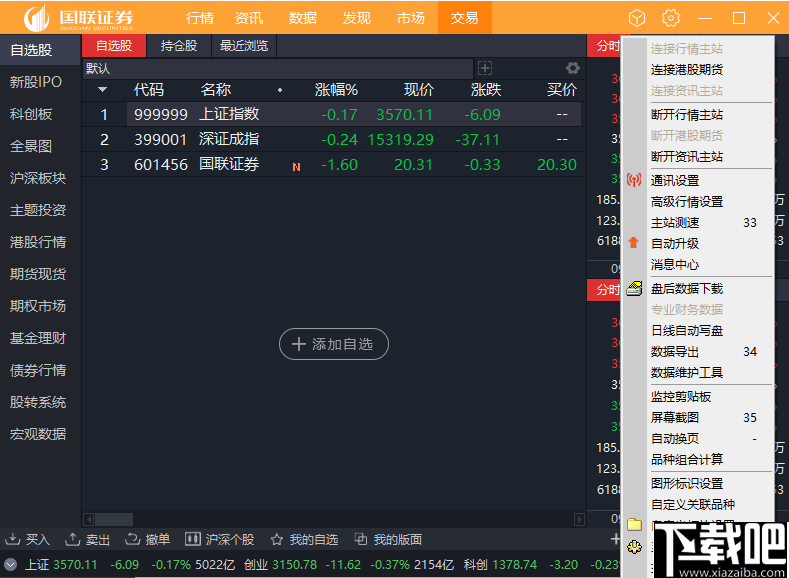This screenshot has height=578, width=789.
Task: Open 期权市场 in sidebar
Action: click(40, 306)
